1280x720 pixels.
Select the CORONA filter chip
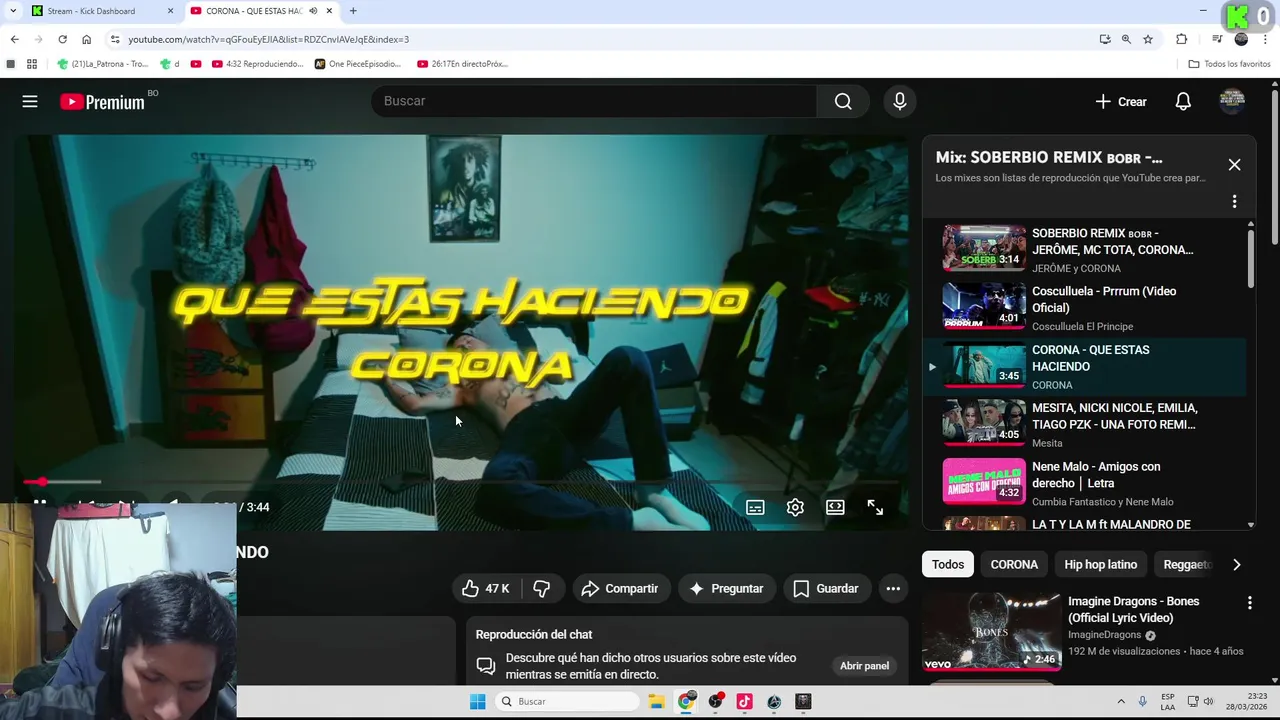[x=1014, y=565]
